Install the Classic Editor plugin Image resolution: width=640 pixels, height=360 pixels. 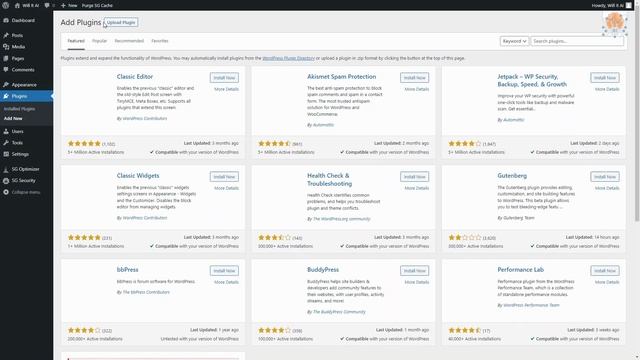pyautogui.click(x=224, y=78)
